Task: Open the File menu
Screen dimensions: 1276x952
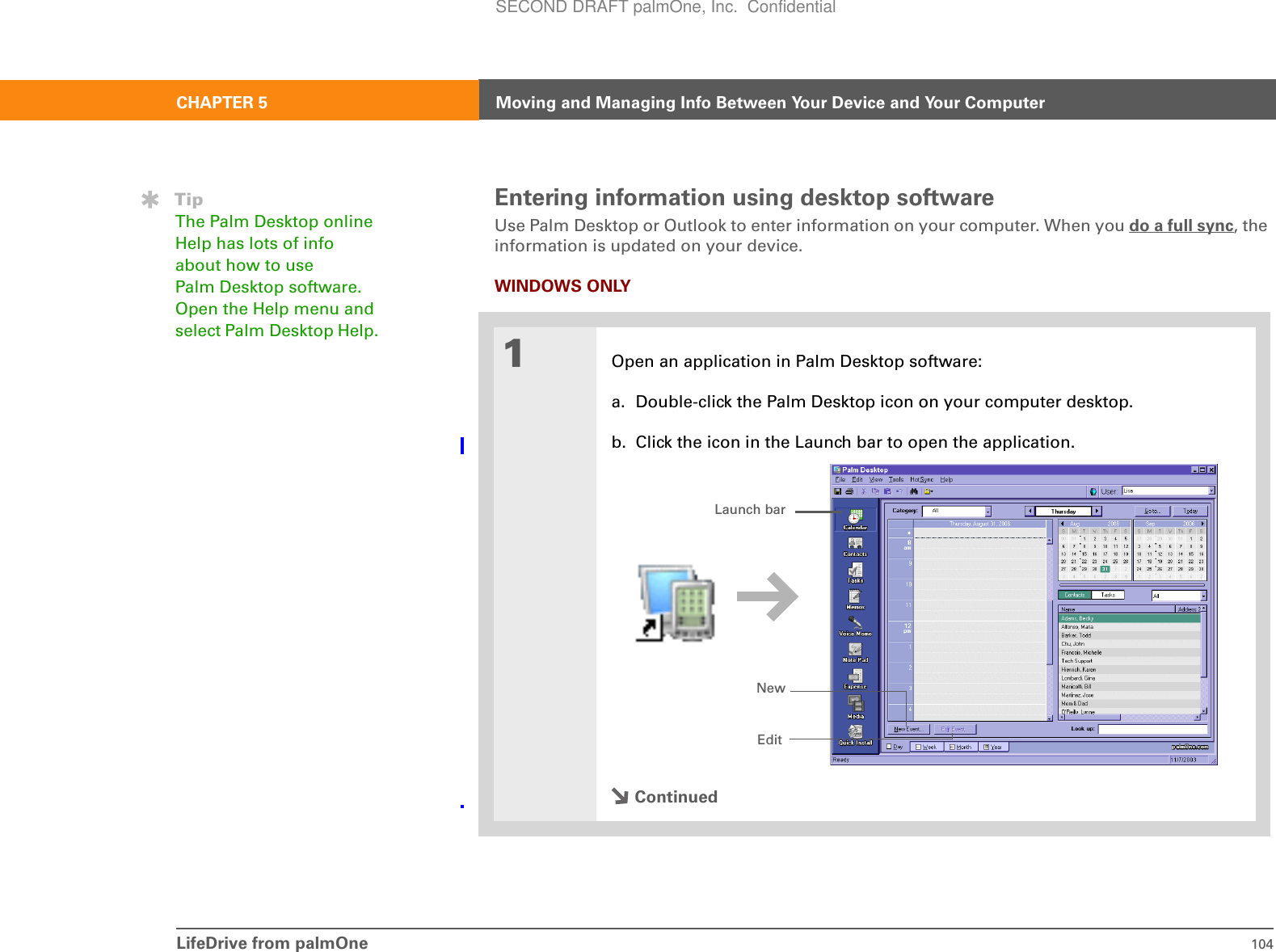Action: 840,480
